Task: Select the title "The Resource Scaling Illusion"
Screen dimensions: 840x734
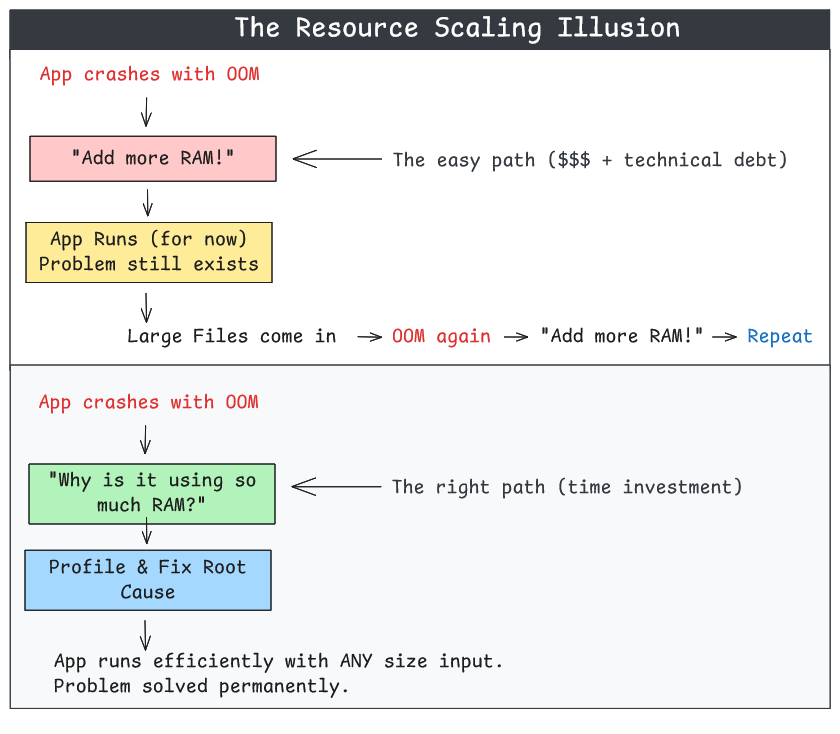Action: click(457, 27)
